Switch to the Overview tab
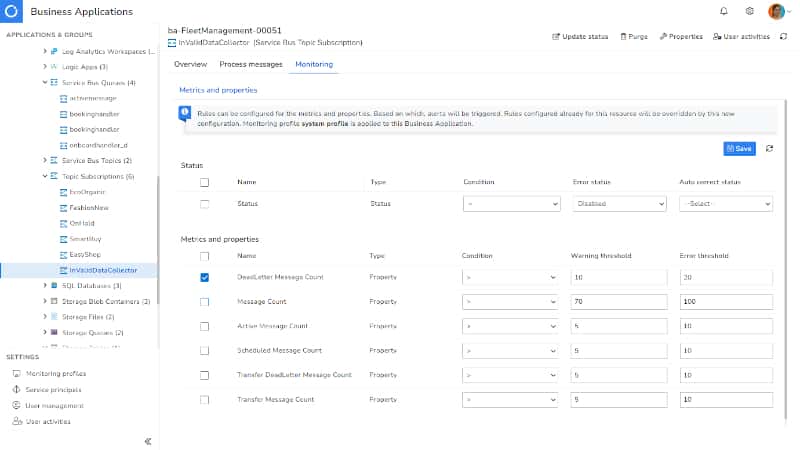Screen dimensions: 800x450 coord(190,64)
